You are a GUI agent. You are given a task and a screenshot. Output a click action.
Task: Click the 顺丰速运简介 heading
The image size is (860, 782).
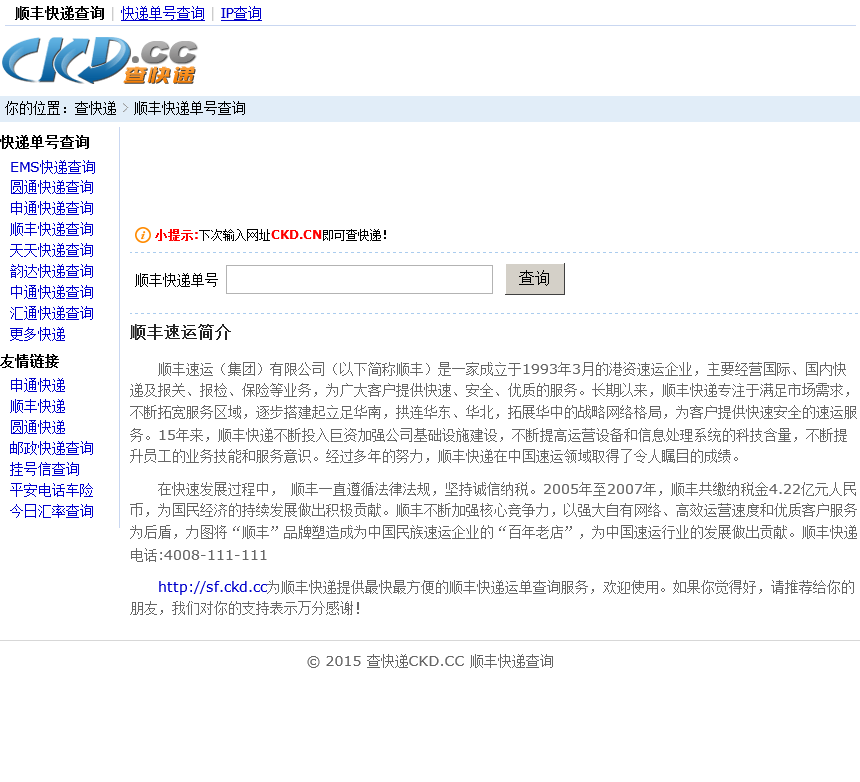tap(180, 332)
